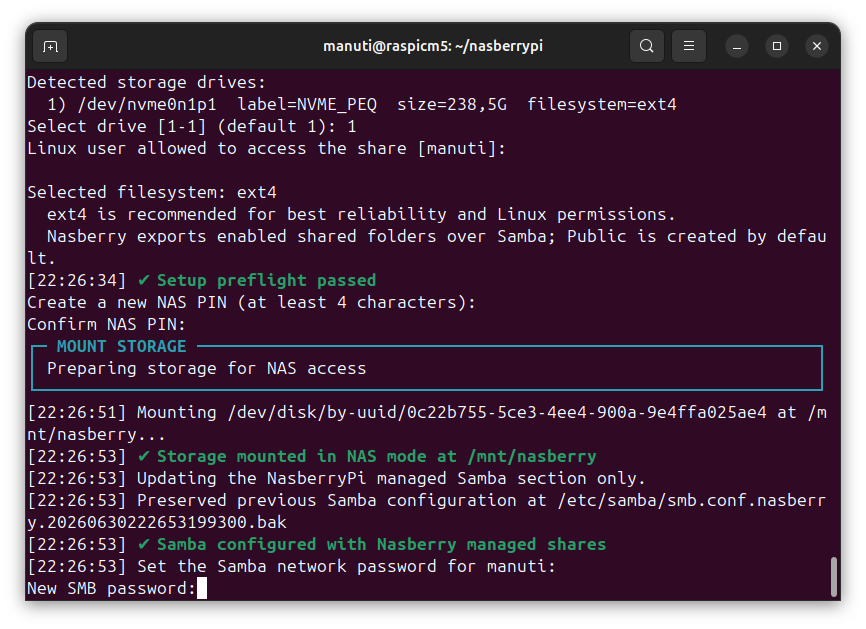Close the terminal window
Image resolution: width=866 pixels, height=629 pixels.
tap(817, 46)
